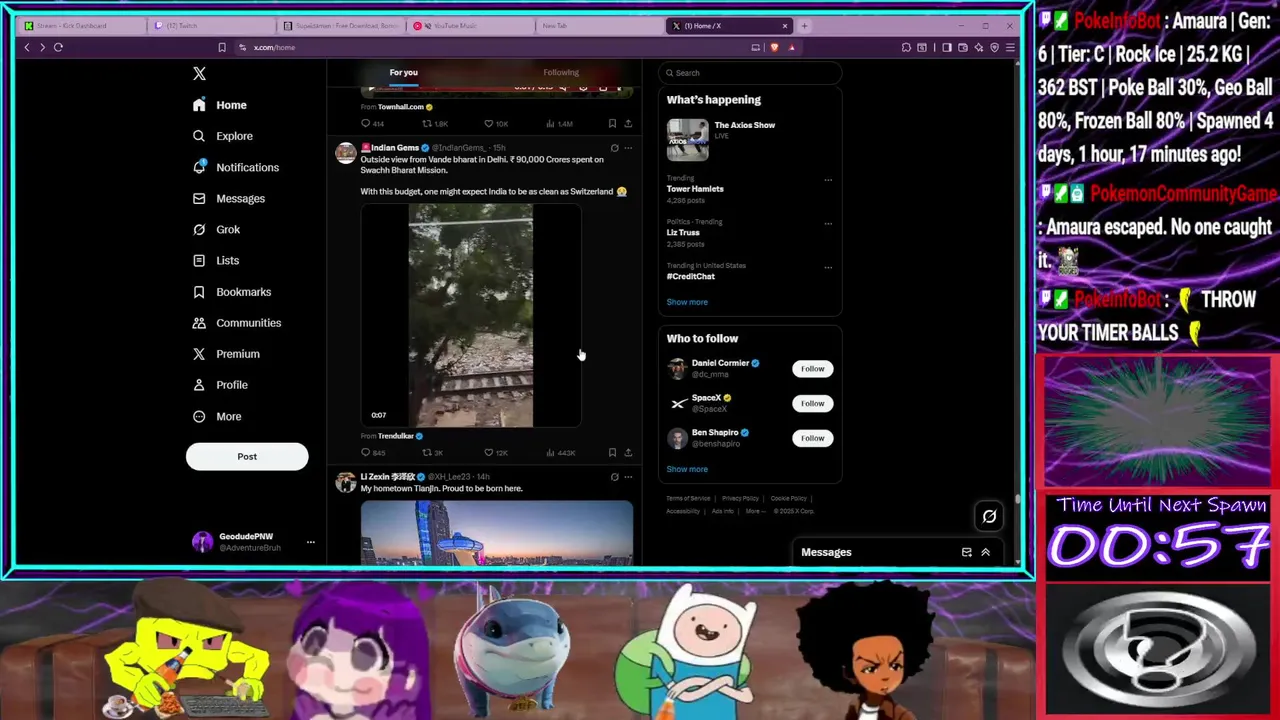Open Notifications in the sidebar

click(x=236, y=167)
